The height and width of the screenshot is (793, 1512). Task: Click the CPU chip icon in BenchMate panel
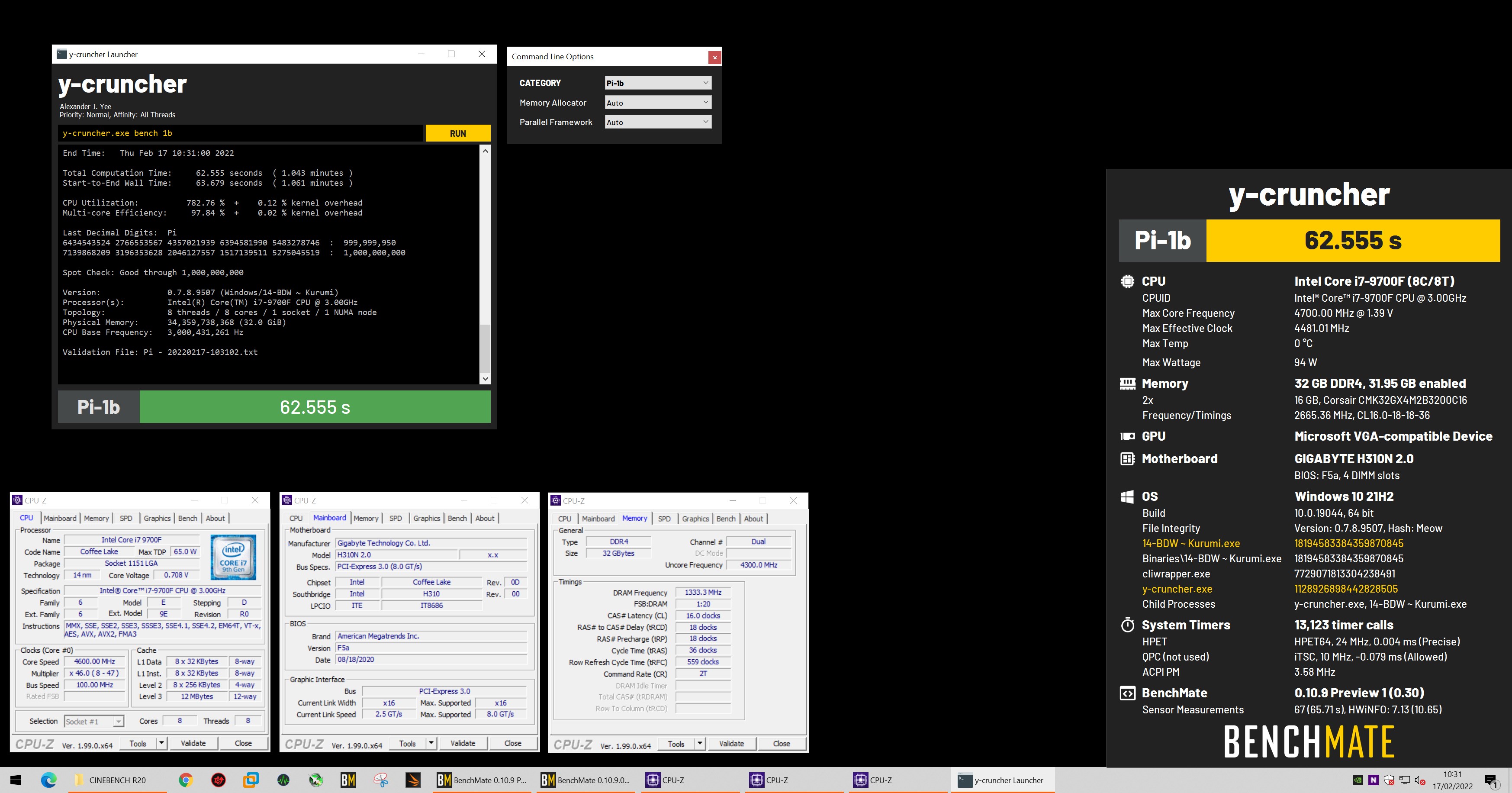(x=1127, y=281)
